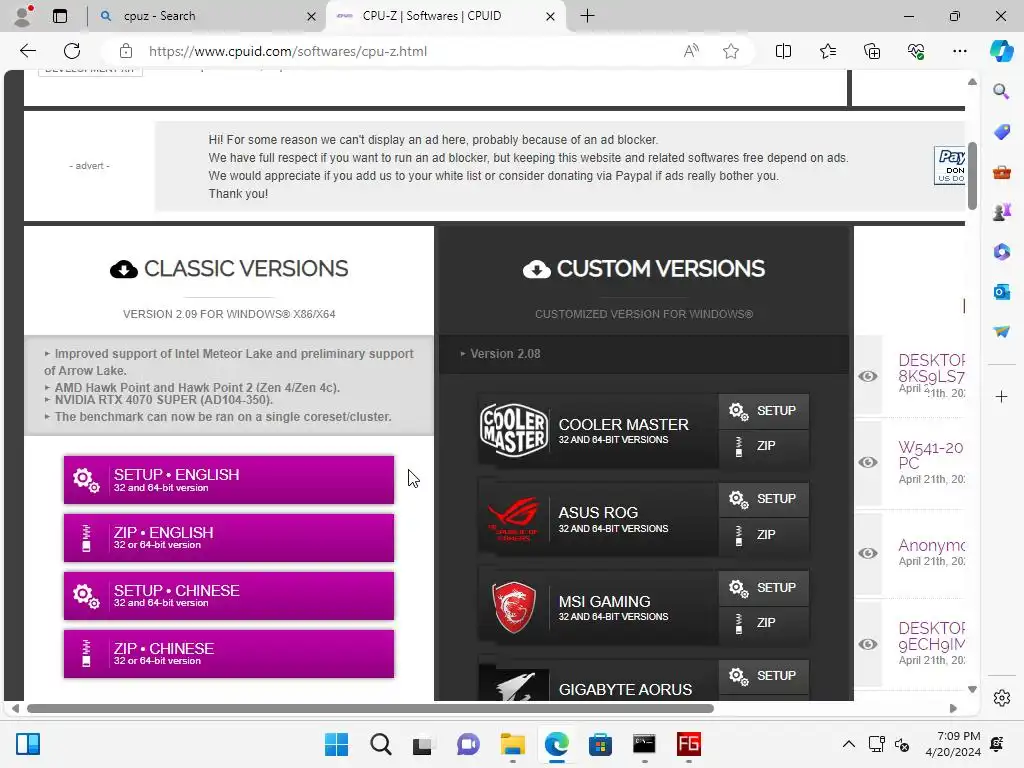
Task: Click the address bar URL
Action: point(287,51)
